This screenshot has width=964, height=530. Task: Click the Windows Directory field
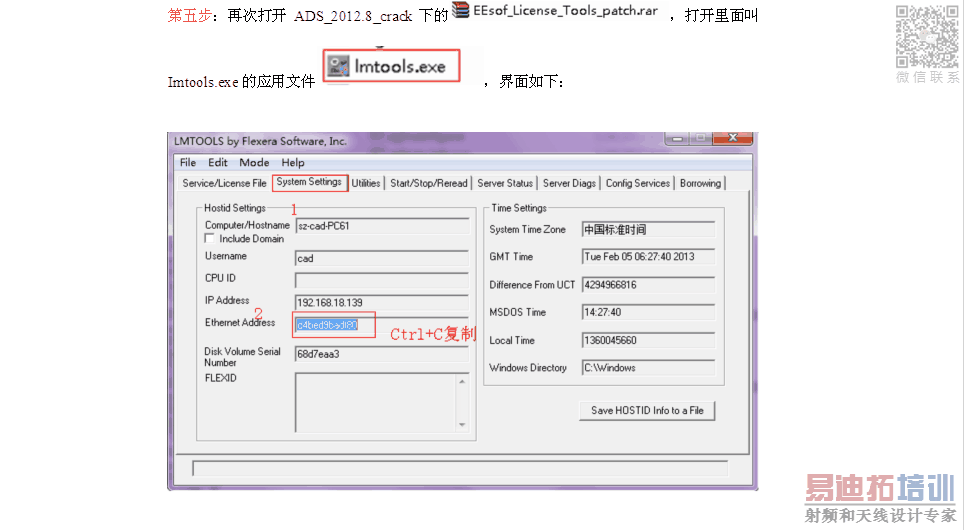(x=648, y=368)
